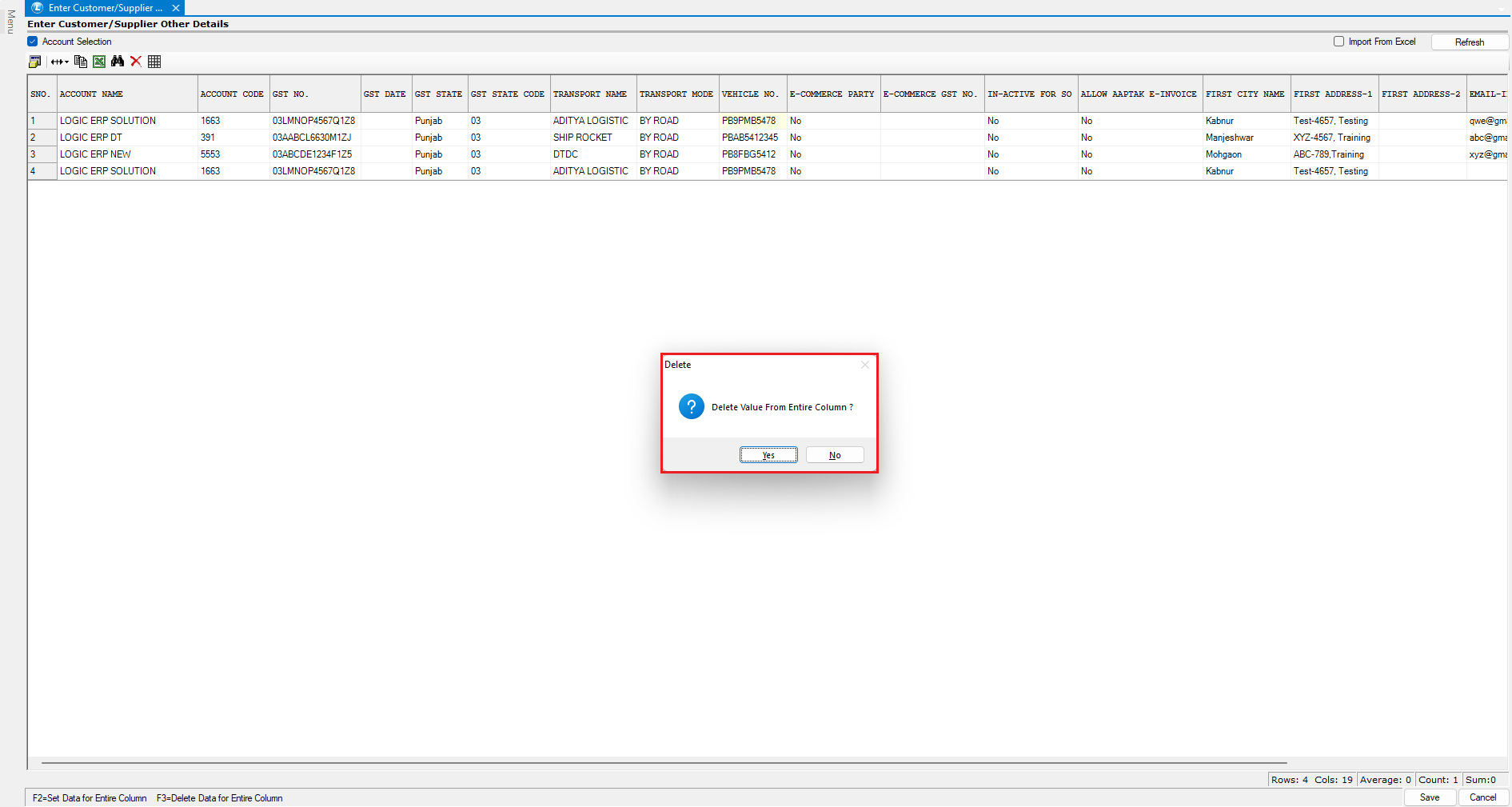The height and width of the screenshot is (807, 1512).
Task: Open the vertical Menu side panel
Action: coord(10,22)
